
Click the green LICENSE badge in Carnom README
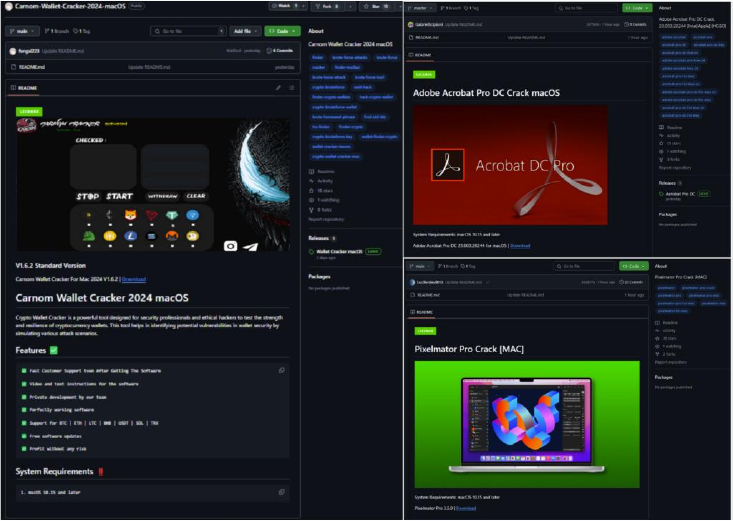tap(29, 111)
